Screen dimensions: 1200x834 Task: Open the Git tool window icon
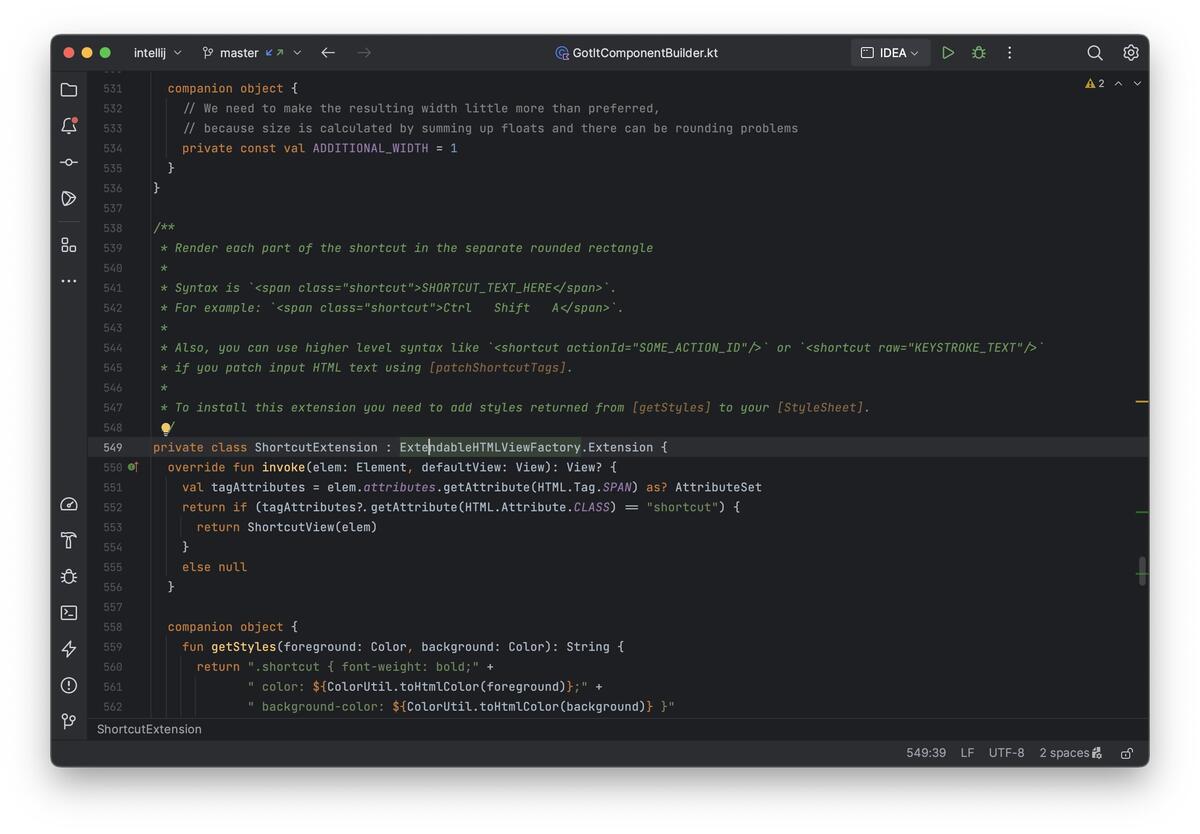pyautogui.click(x=69, y=721)
